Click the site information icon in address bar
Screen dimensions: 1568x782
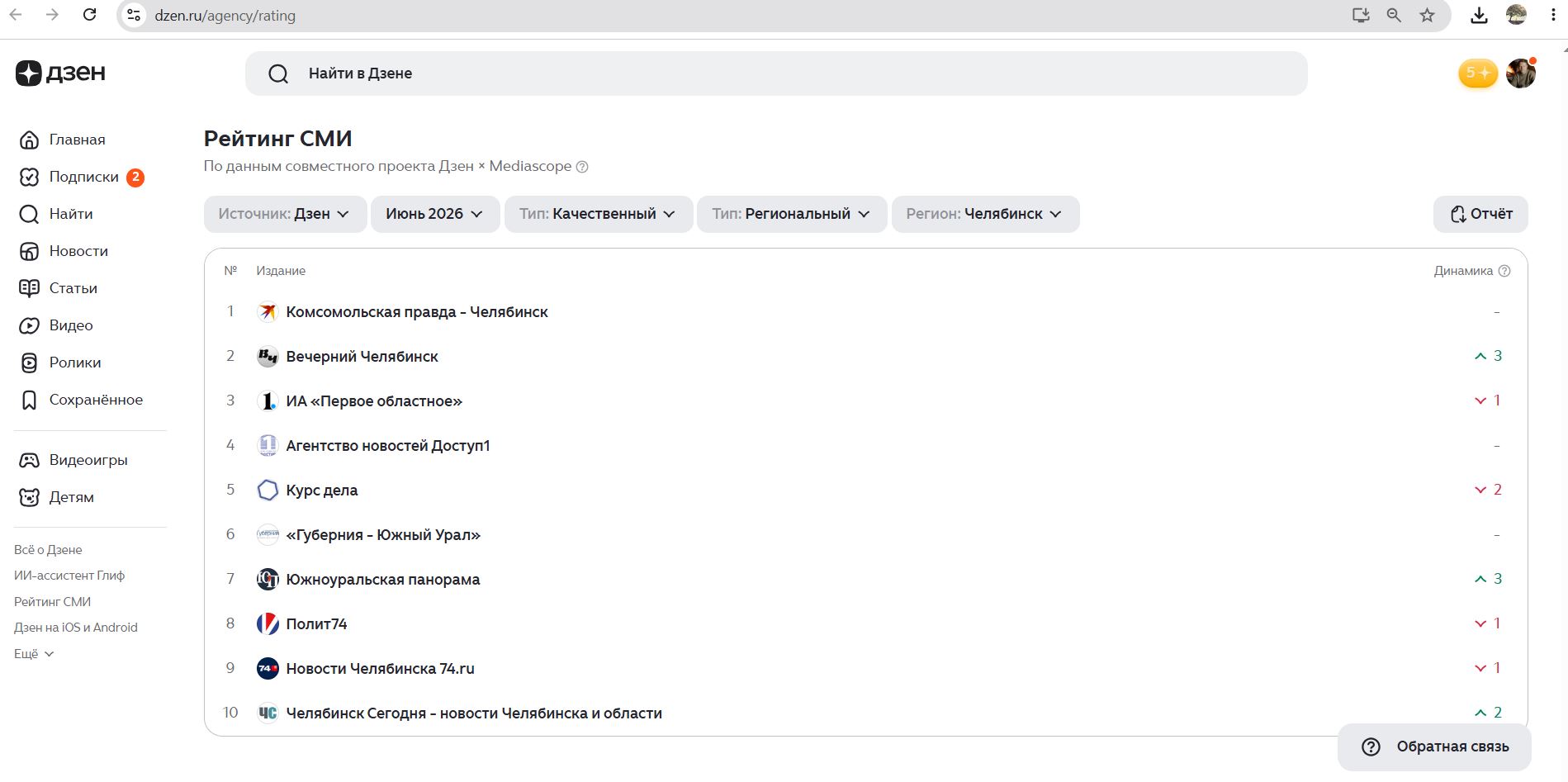(x=134, y=15)
